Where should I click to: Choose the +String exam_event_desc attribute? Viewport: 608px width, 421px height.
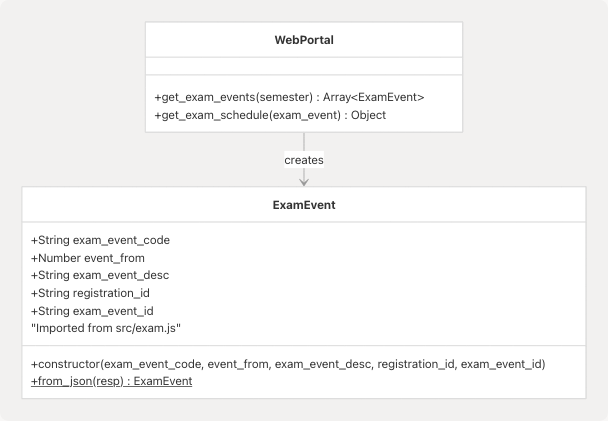(x=100, y=275)
